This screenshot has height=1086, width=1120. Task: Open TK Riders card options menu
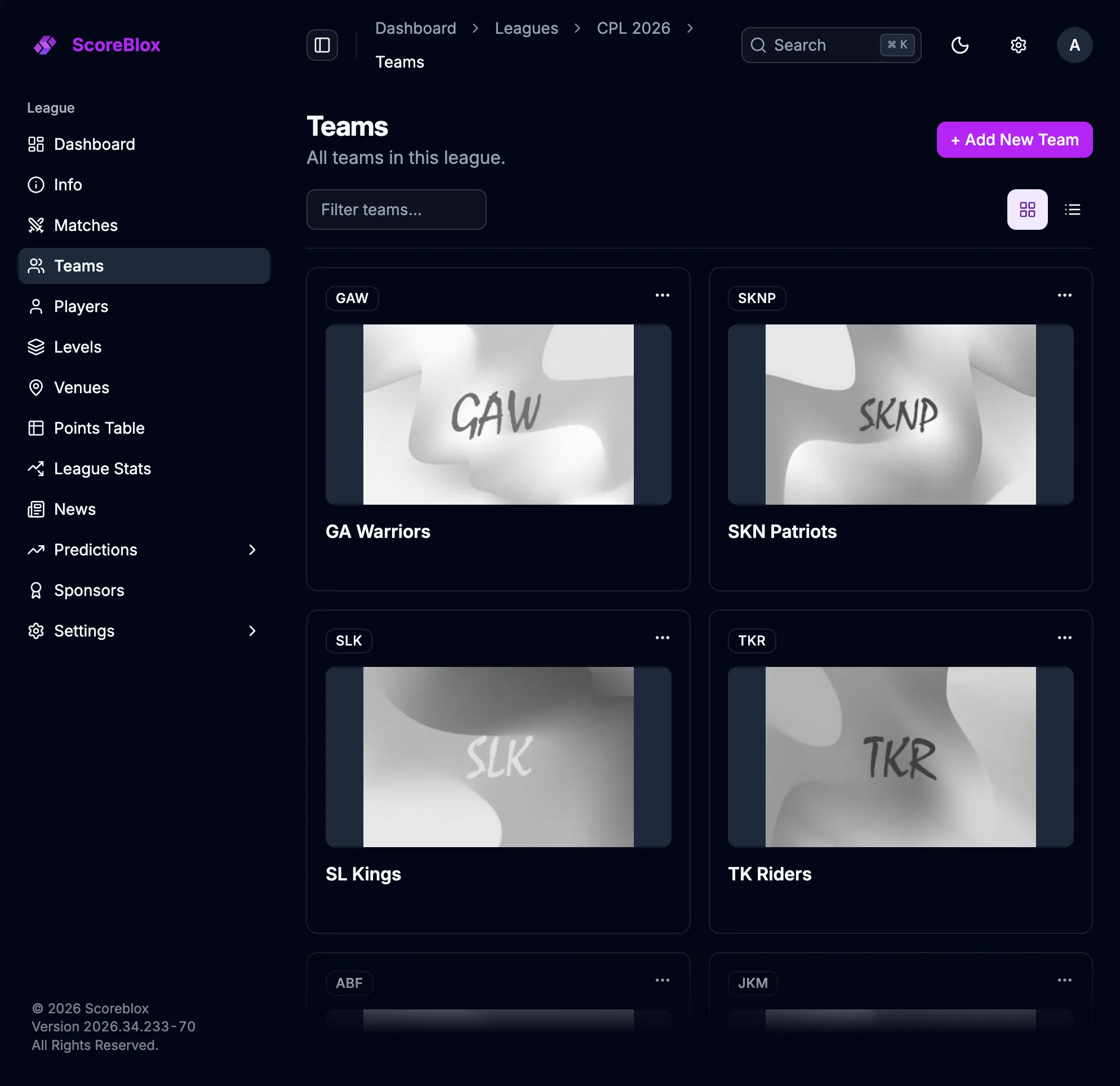1065,638
